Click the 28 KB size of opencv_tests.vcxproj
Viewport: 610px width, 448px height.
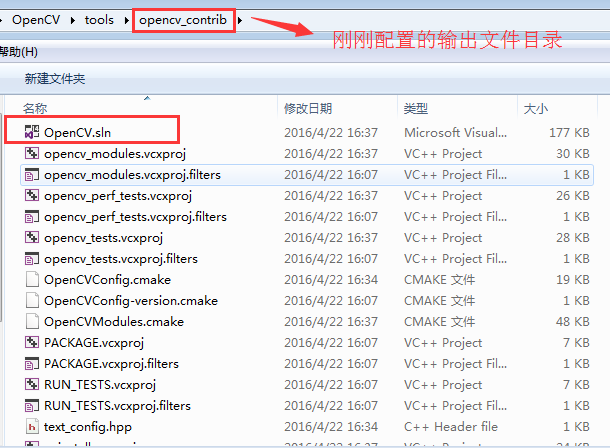click(573, 238)
